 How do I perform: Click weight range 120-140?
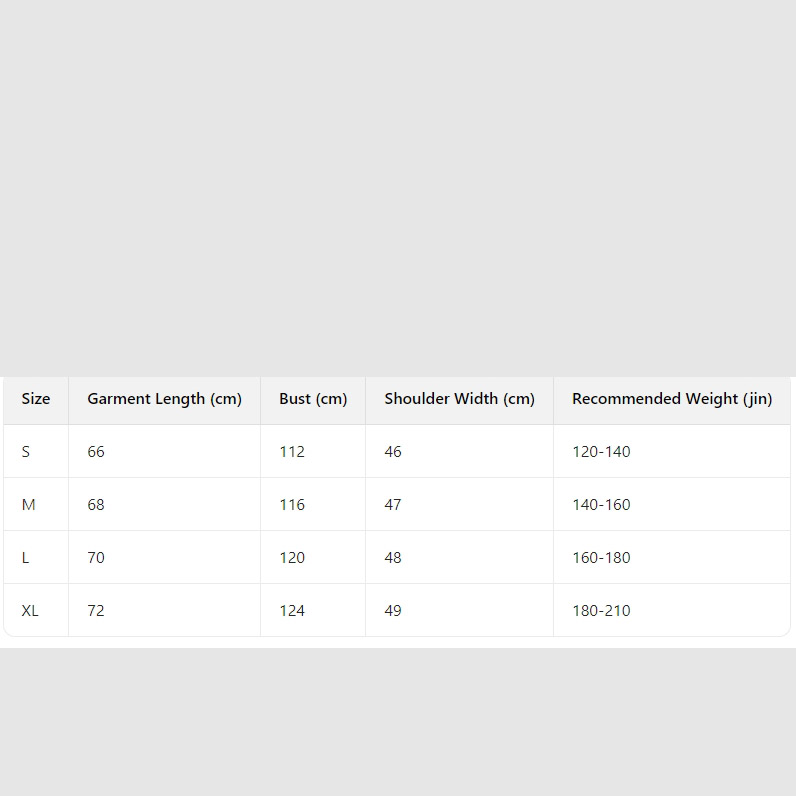(x=601, y=452)
